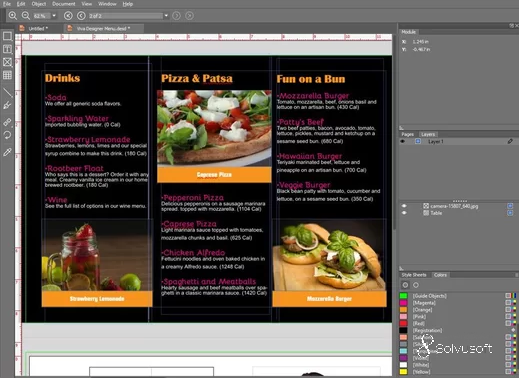Open the zoom percentage dropdown

pyautogui.click(x=54, y=16)
